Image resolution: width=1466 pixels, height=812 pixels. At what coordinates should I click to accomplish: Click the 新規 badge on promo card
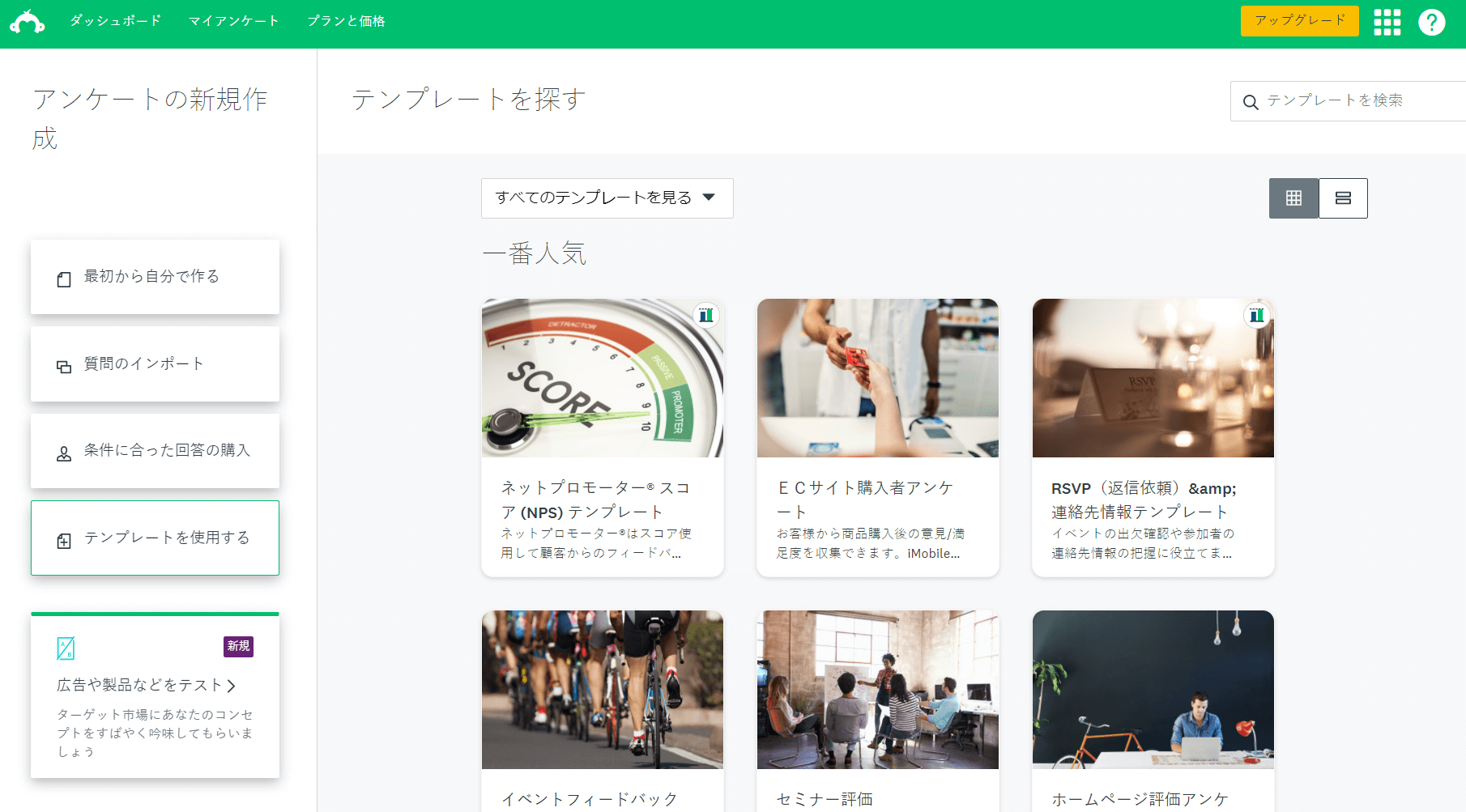[239, 646]
